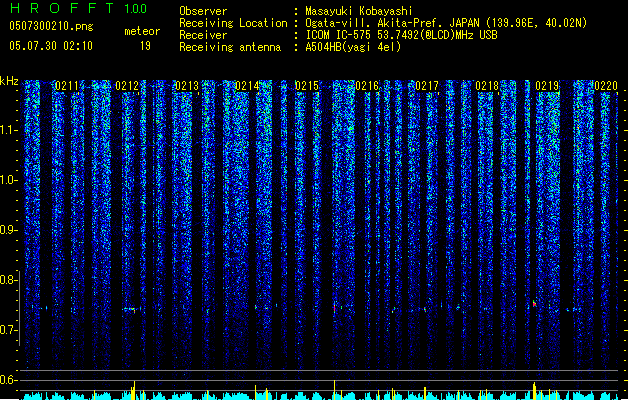Click the 0217 time marker

click(x=427, y=86)
